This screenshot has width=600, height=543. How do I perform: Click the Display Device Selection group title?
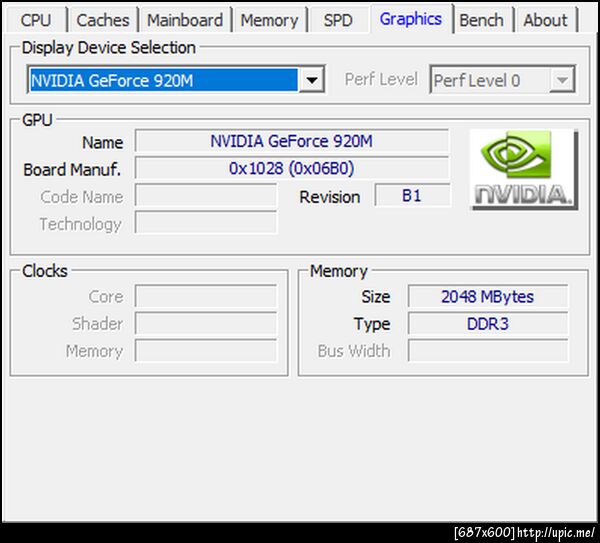[x=109, y=48]
